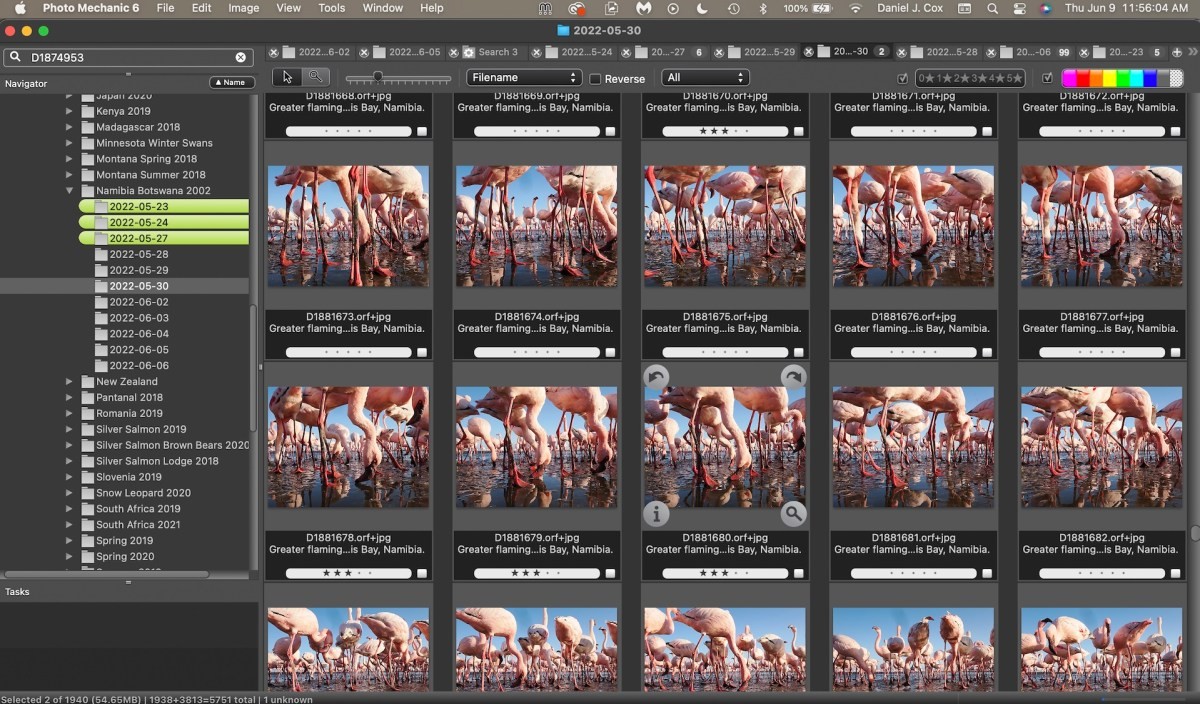Screen dimensions: 1200x704
Task: Open Time Machine menu bar icon
Action: tap(734, 8)
